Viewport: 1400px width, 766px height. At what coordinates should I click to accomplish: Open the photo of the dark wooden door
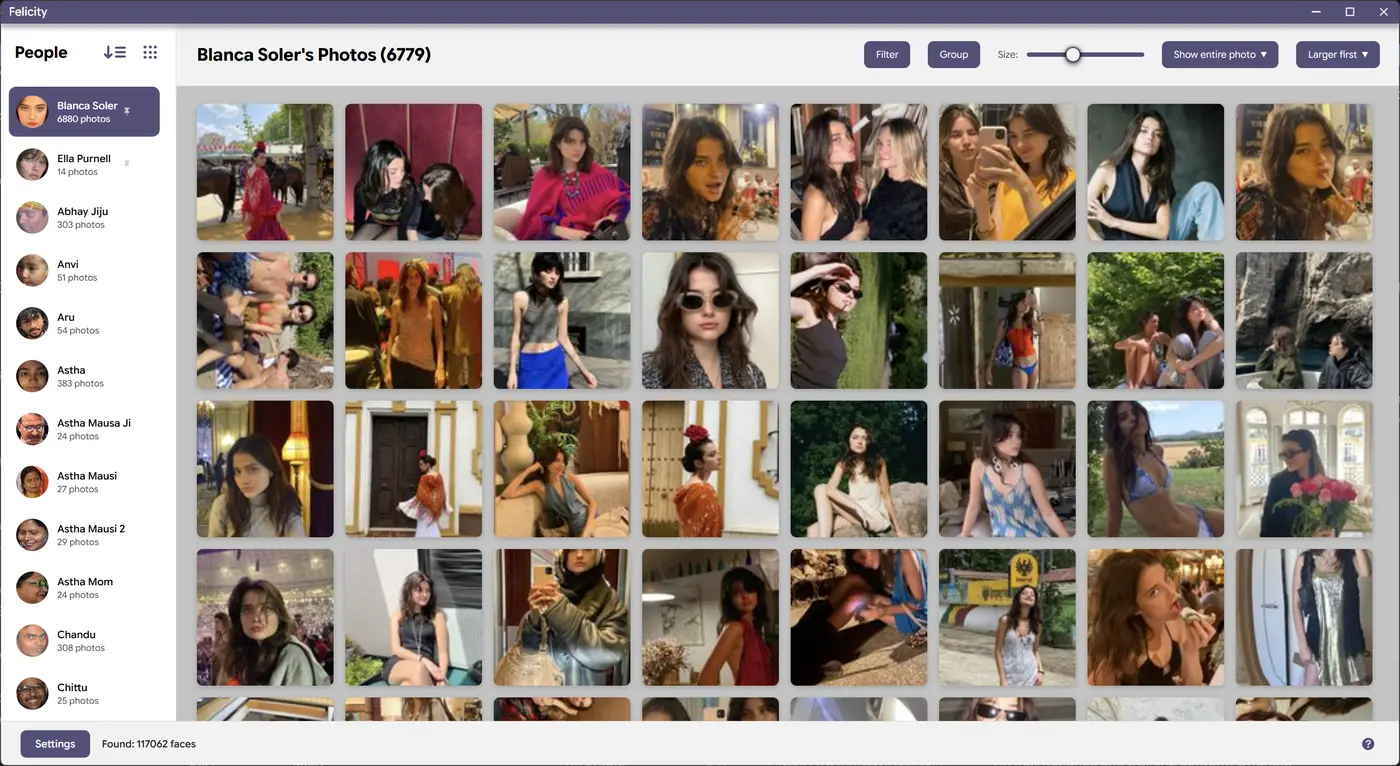coord(413,469)
